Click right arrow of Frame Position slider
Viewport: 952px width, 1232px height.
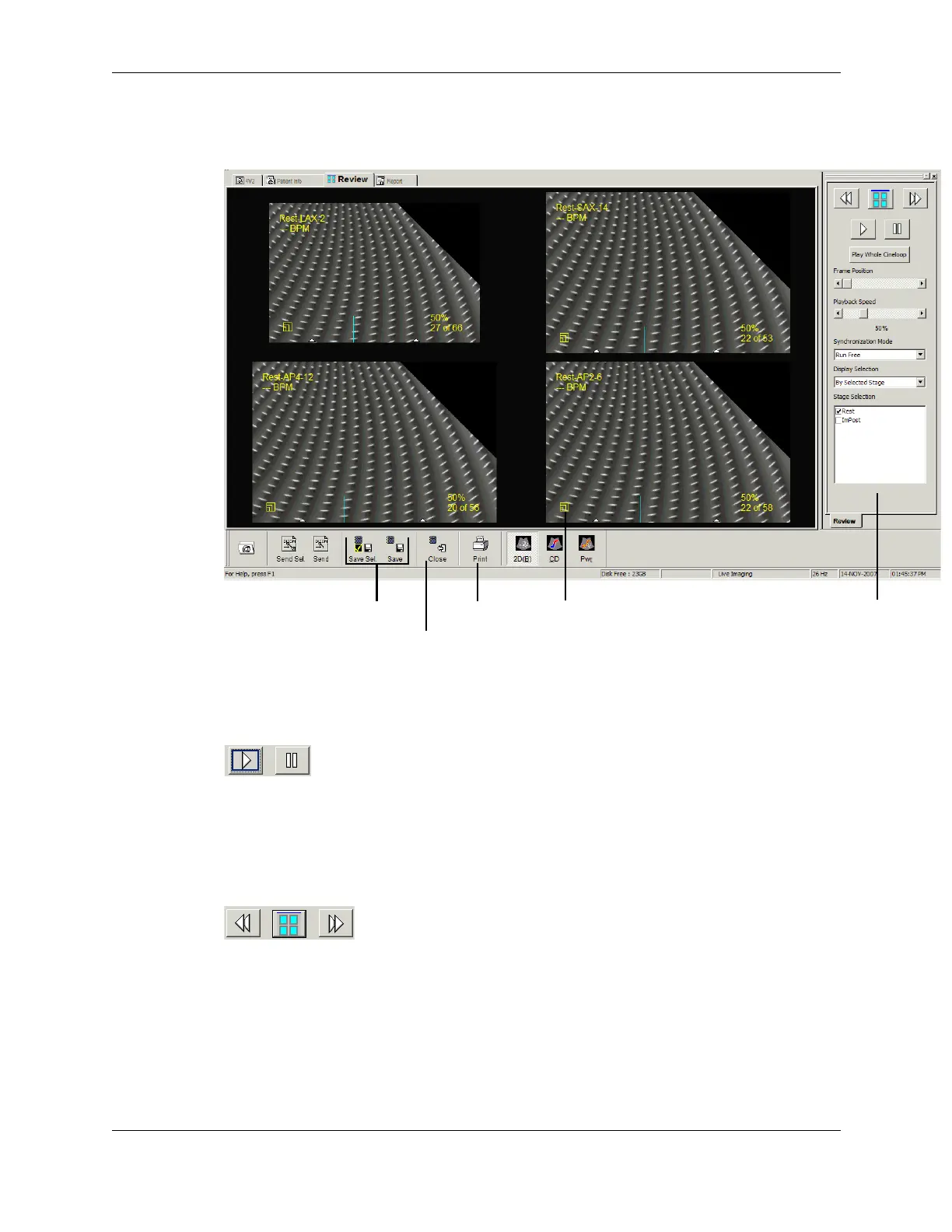point(922,284)
